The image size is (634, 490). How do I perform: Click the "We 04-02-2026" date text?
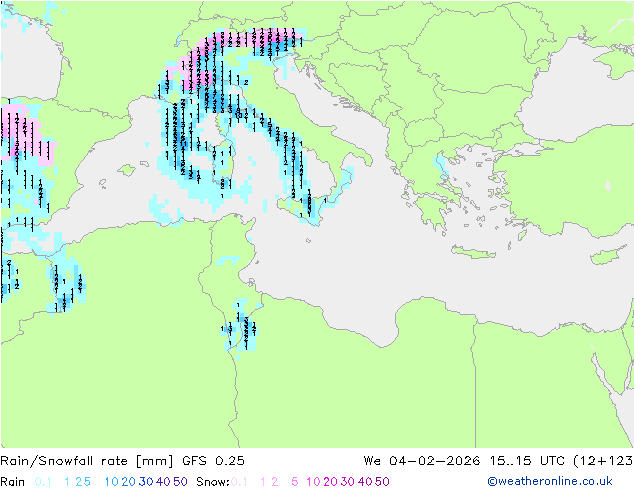(x=422, y=461)
